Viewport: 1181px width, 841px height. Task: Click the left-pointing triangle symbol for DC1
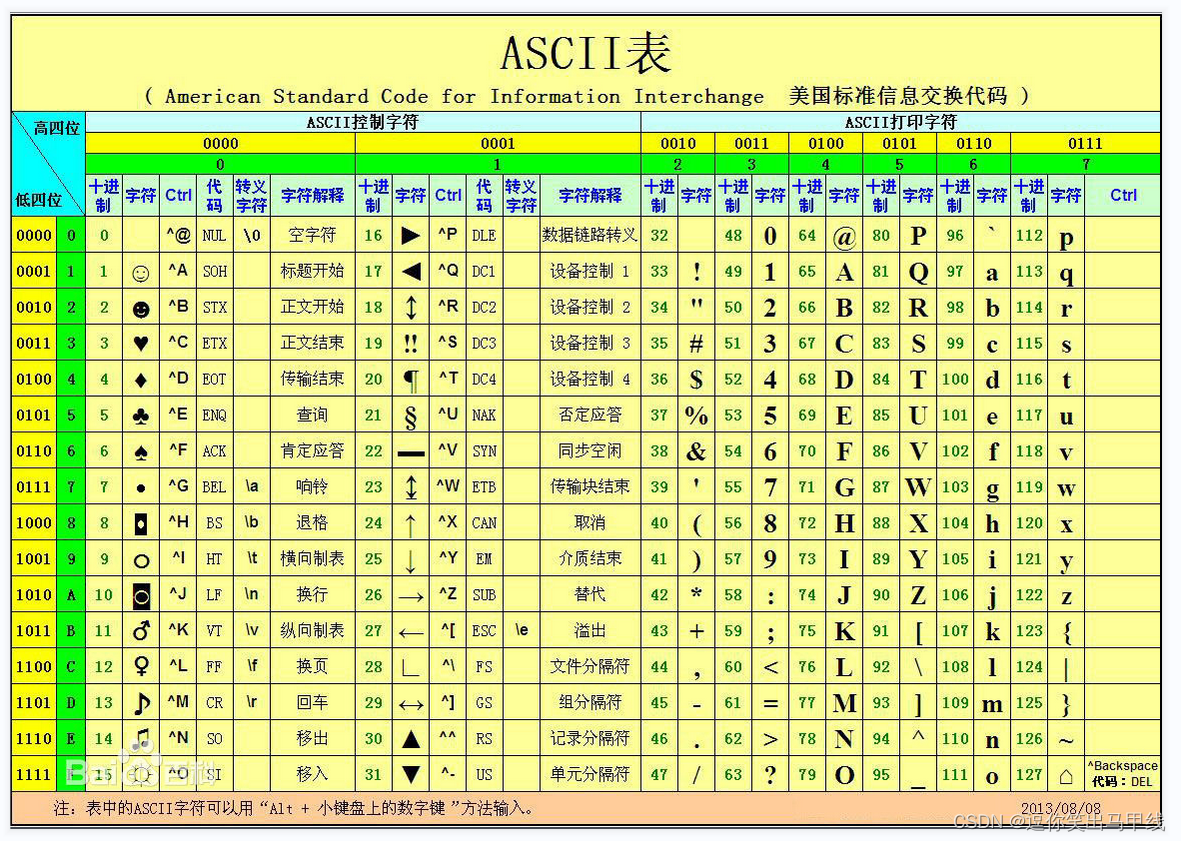[410, 272]
